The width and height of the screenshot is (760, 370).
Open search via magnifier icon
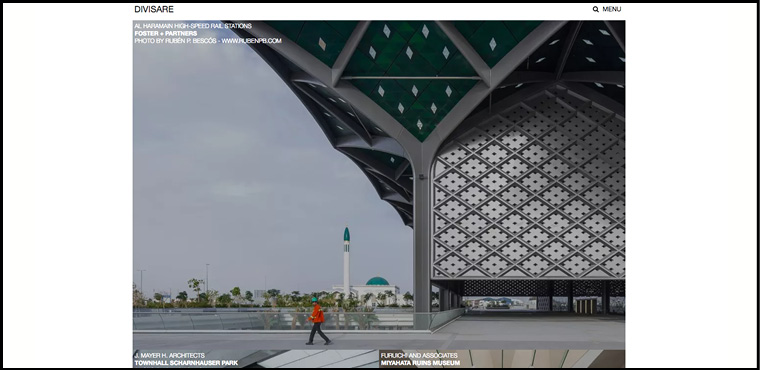tap(596, 9)
